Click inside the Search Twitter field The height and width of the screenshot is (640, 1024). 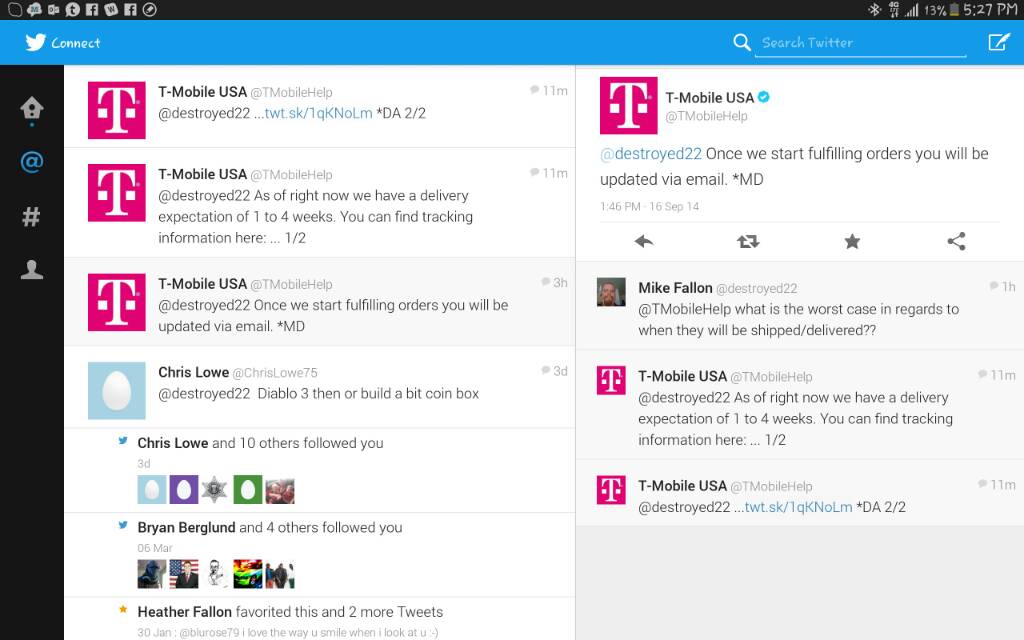click(860, 43)
